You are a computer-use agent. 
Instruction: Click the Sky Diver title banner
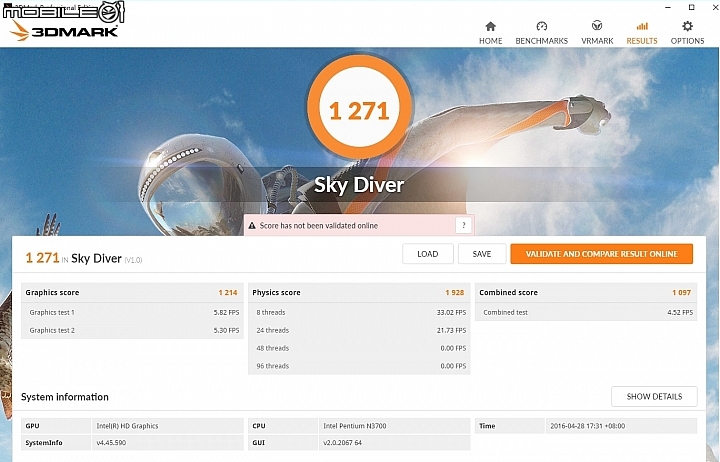(x=359, y=185)
